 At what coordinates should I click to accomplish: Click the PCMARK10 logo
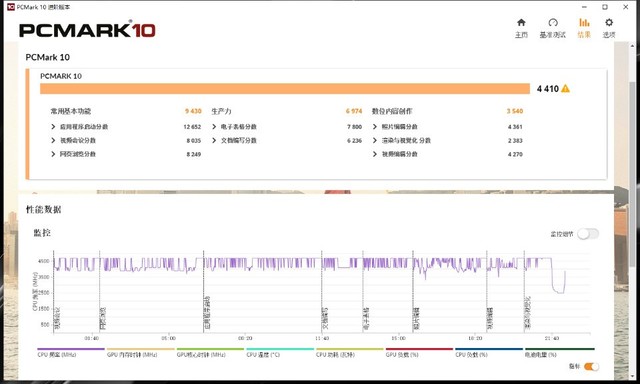point(87,29)
